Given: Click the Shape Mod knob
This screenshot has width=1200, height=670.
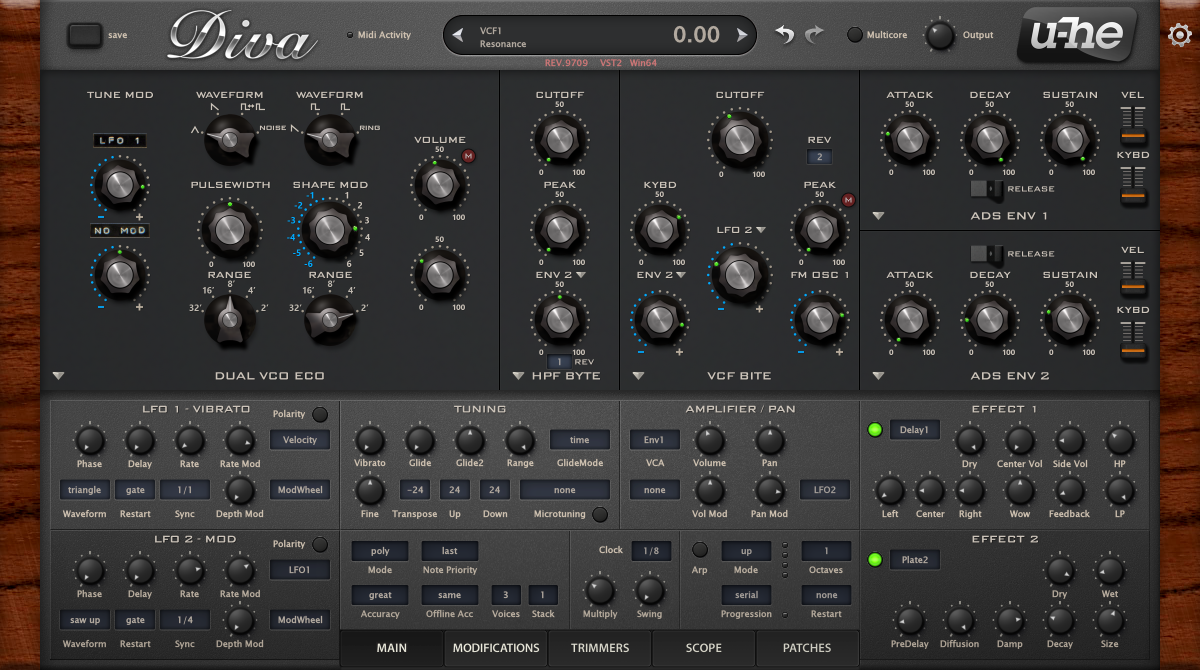Looking at the screenshot, I should coord(329,229).
